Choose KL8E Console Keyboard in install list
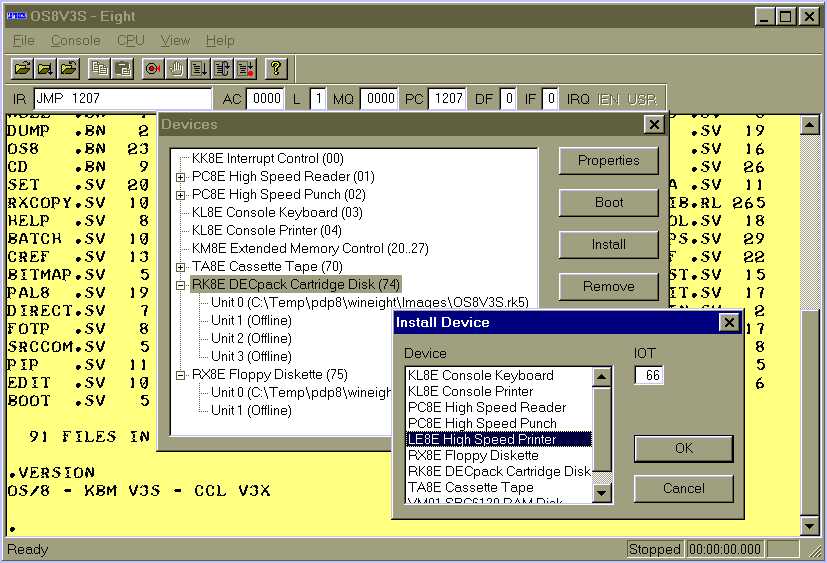Viewport: 827px width, 563px height. (x=498, y=375)
